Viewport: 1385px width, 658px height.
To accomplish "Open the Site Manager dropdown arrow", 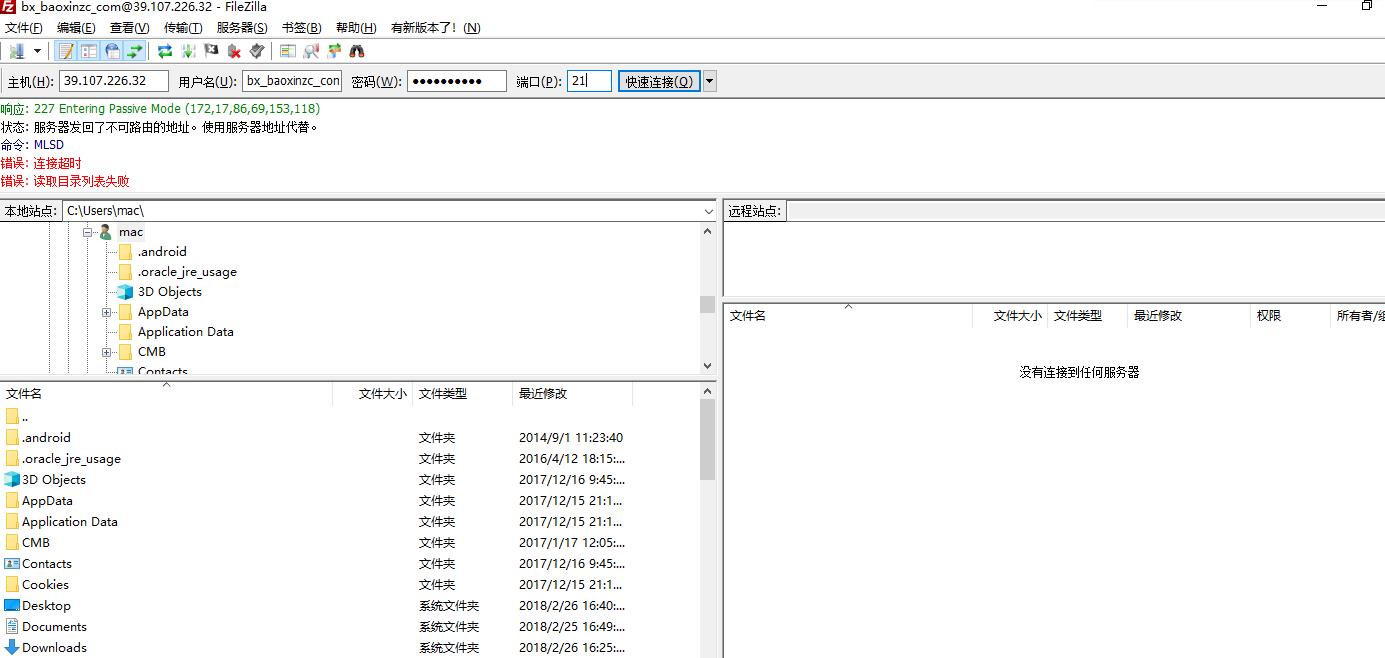I will [x=38, y=51].
